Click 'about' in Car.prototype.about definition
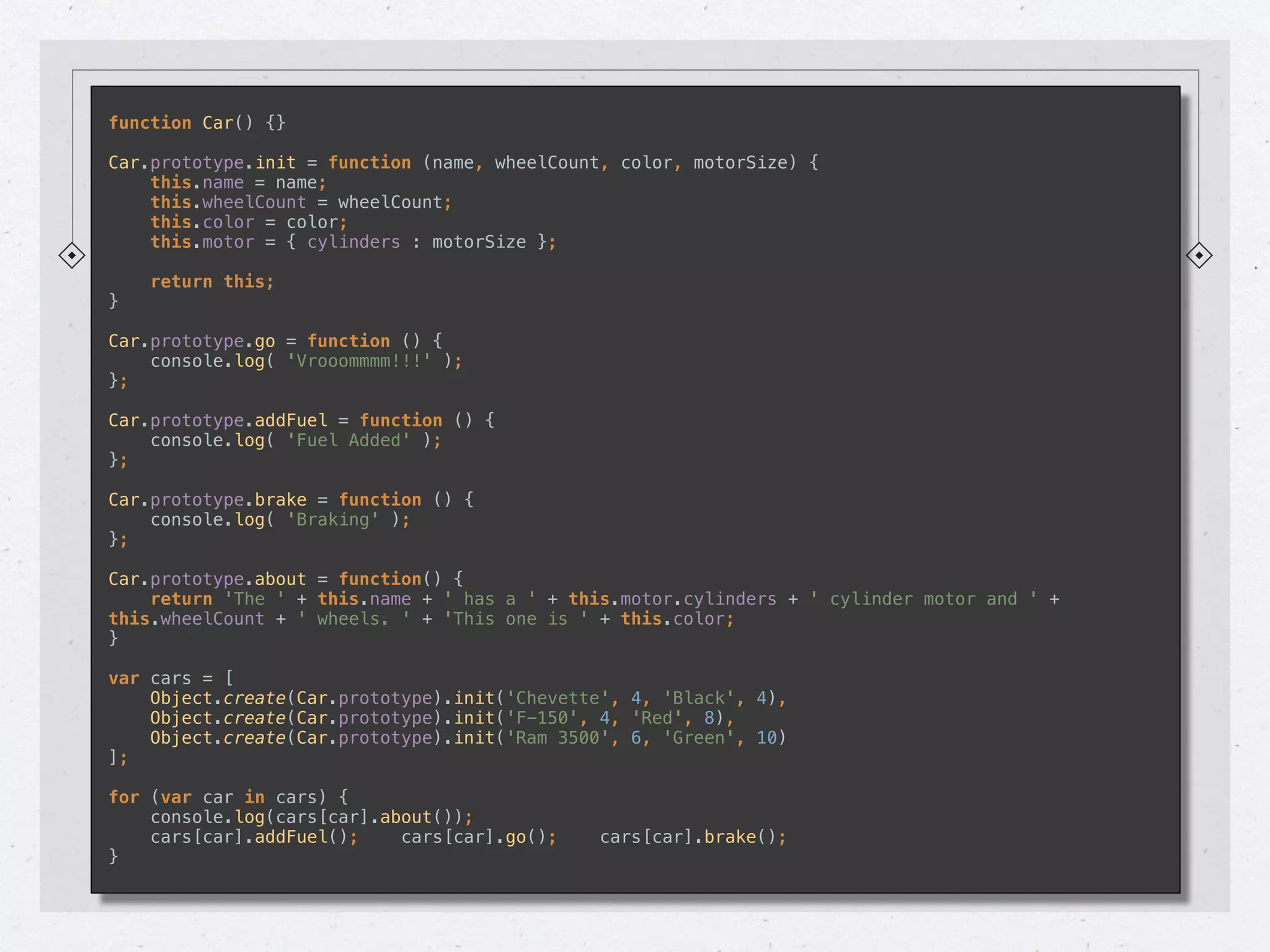This screenshot has width=1270, height=952. [280, 579]
